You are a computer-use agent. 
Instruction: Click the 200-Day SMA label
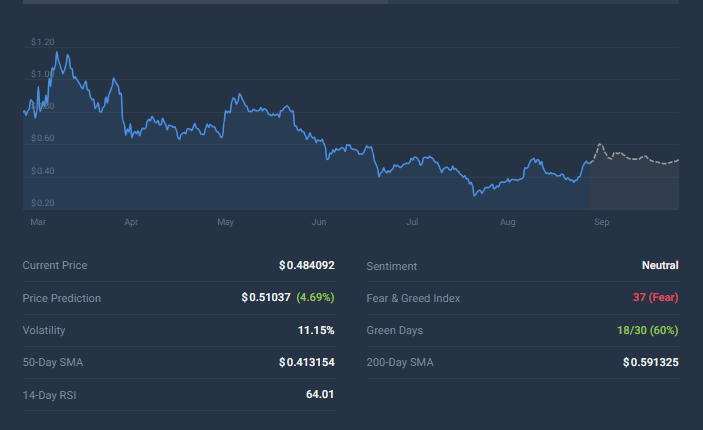click(400, 362)
